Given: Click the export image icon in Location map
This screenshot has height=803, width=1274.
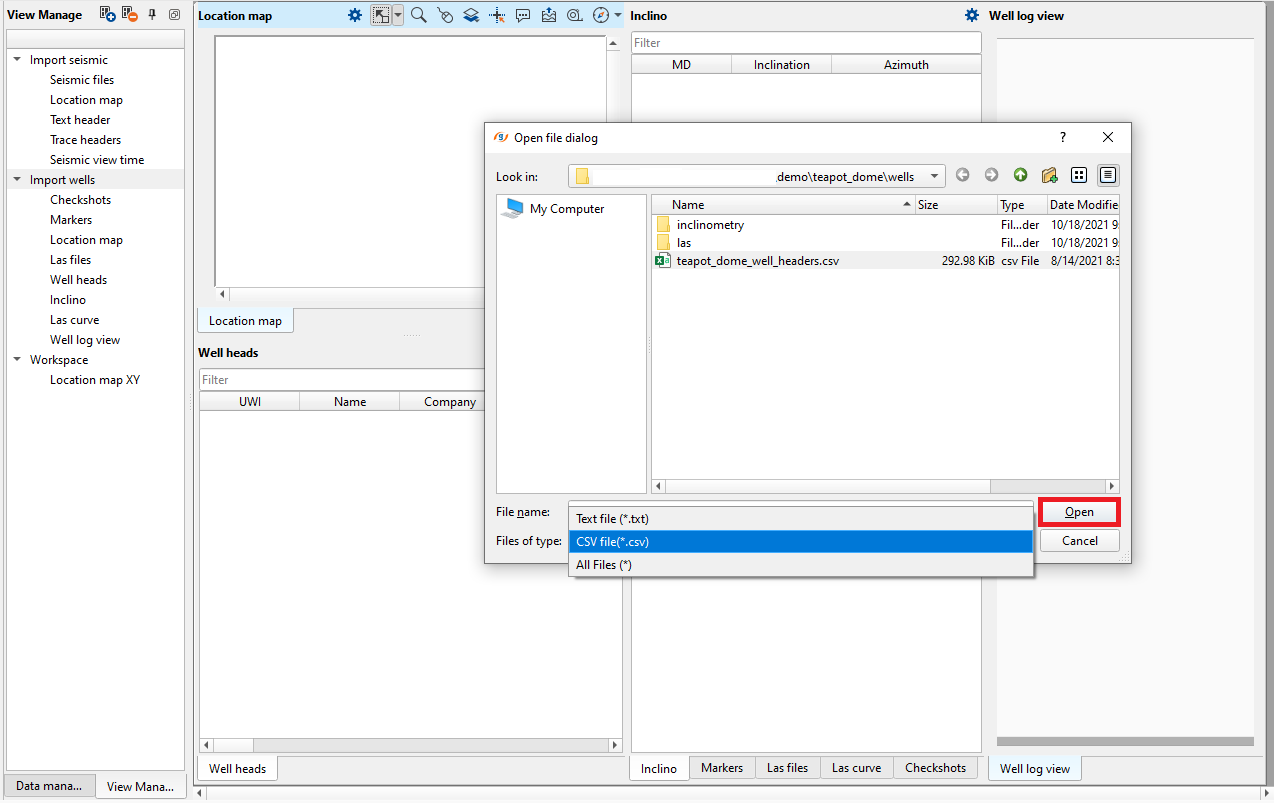Looking at the screenshot, I should [549, 15].
